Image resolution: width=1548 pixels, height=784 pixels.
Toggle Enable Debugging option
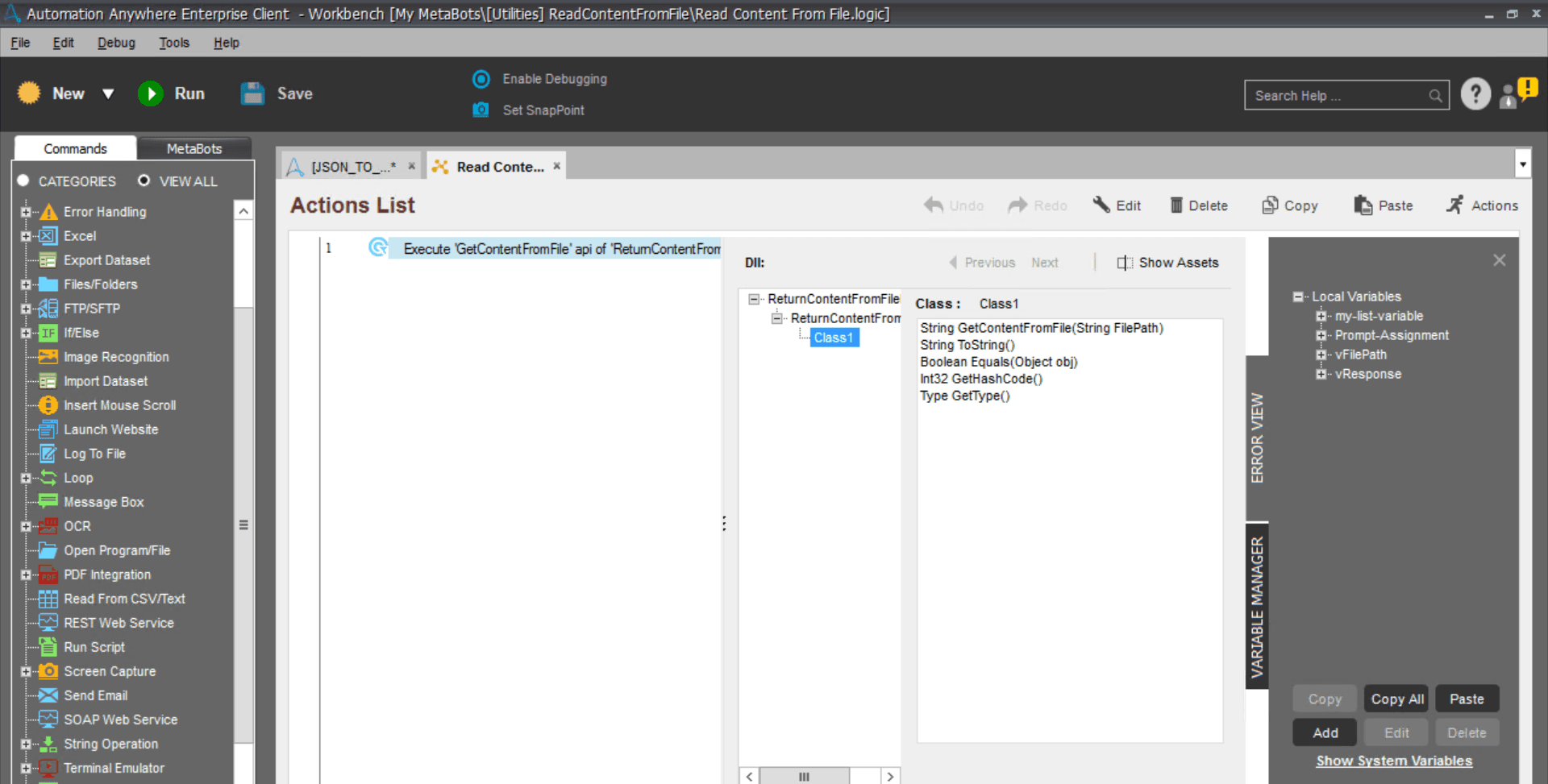pyautogui.click(x=481, y=79)
